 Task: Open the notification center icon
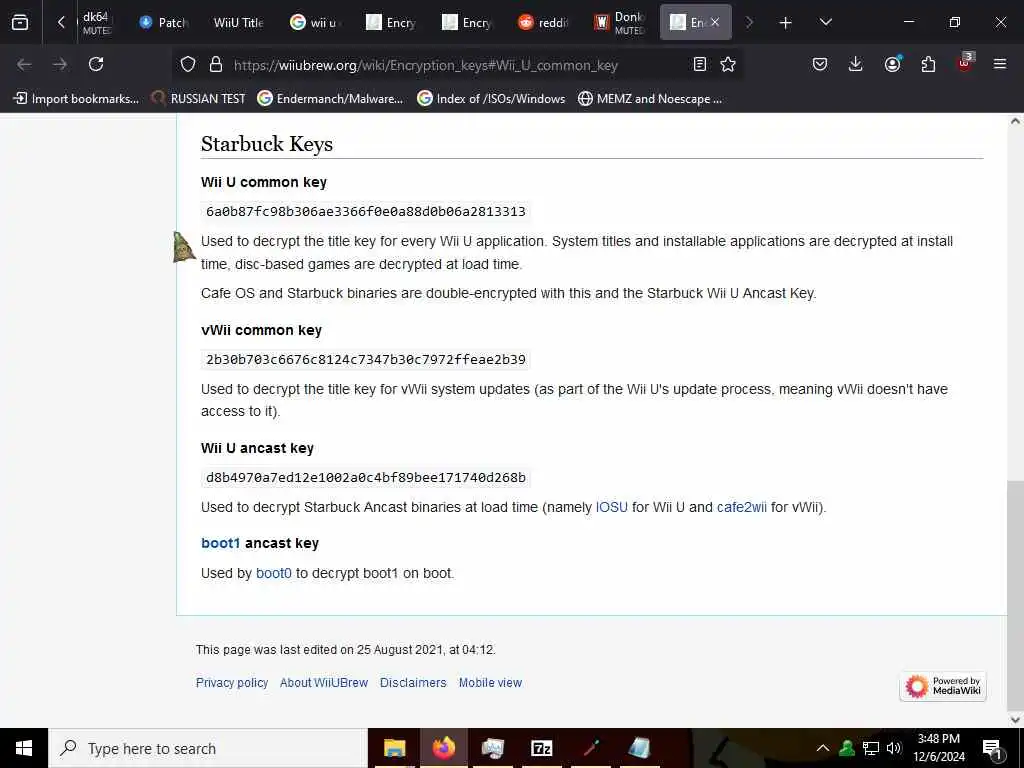tap(992, 749)
